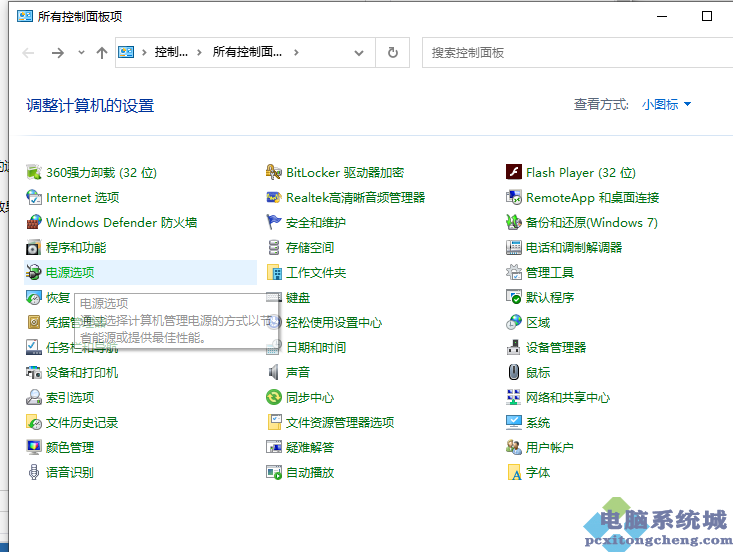The image size is (733, 552).
Task: Click the 字体 fonts icon
Action: click(514, 472)
